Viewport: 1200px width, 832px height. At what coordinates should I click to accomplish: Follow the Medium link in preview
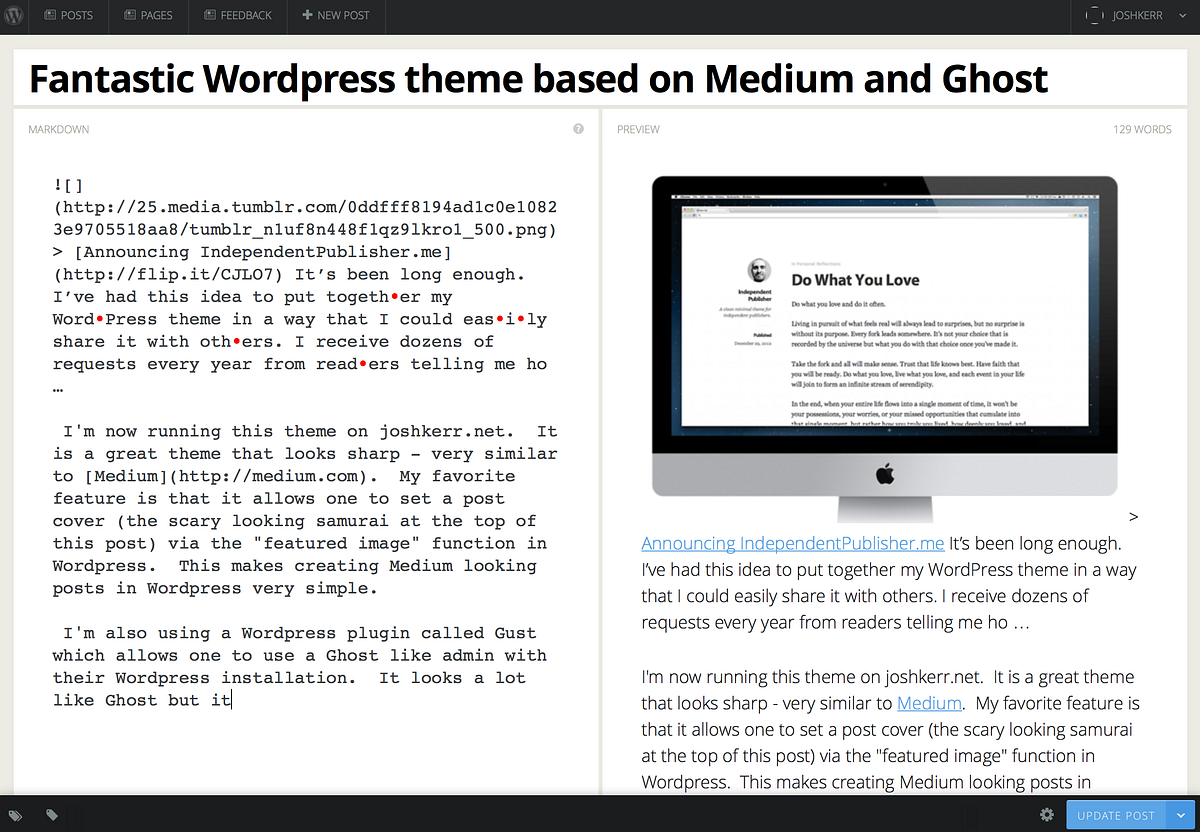929,703
